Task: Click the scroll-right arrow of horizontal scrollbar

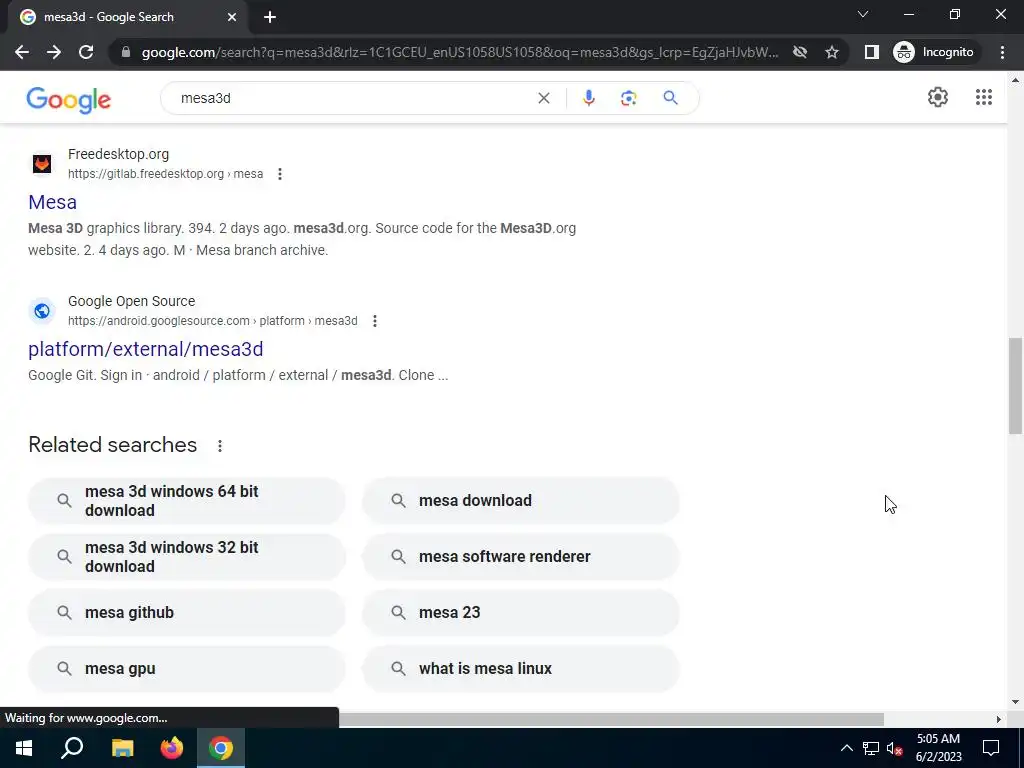Action: [x=998, y=719]
